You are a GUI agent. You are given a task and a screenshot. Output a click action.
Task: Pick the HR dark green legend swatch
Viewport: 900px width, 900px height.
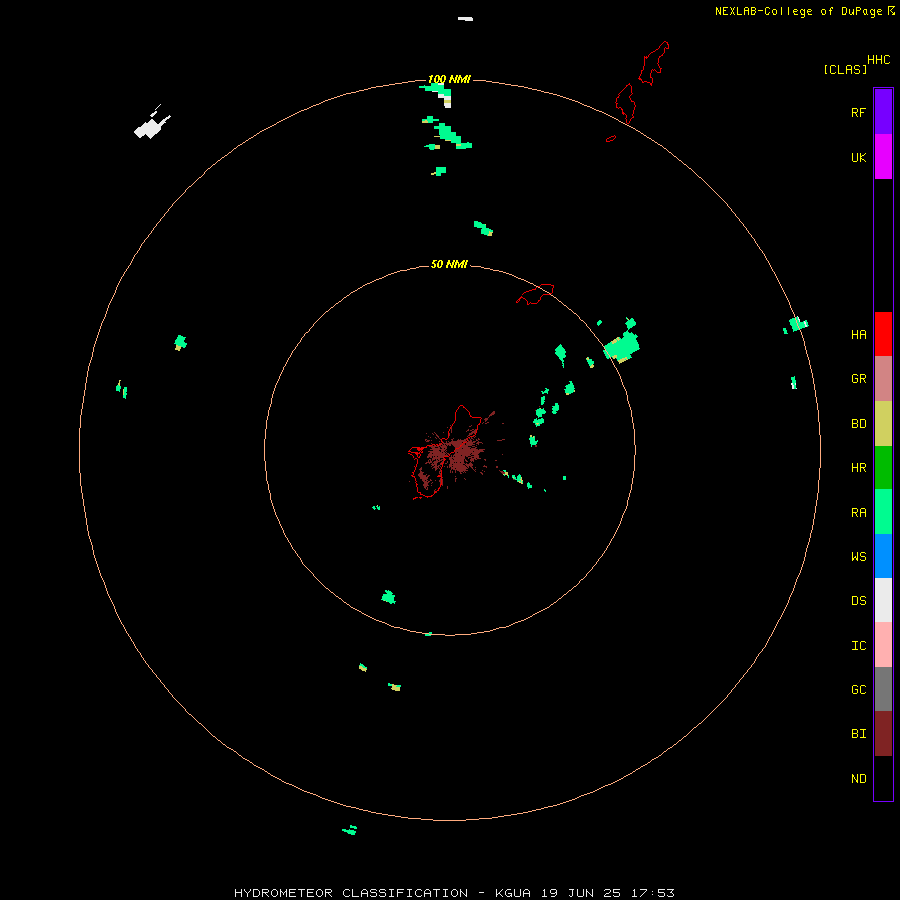pos(883,468)
